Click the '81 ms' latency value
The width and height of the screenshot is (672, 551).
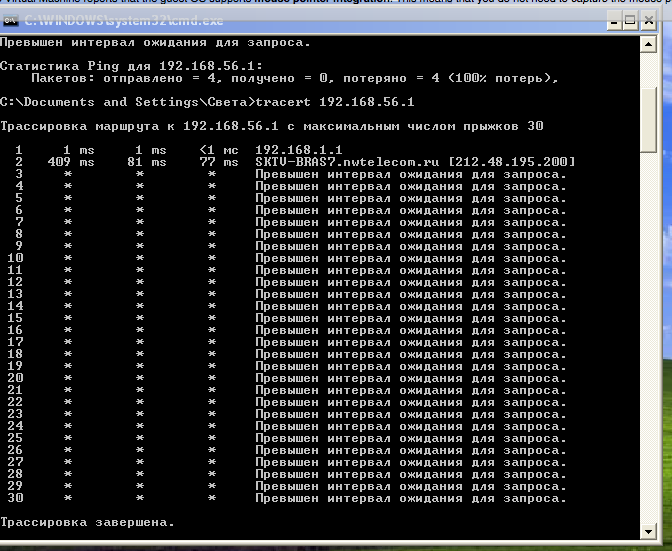(x=147, y=162)
